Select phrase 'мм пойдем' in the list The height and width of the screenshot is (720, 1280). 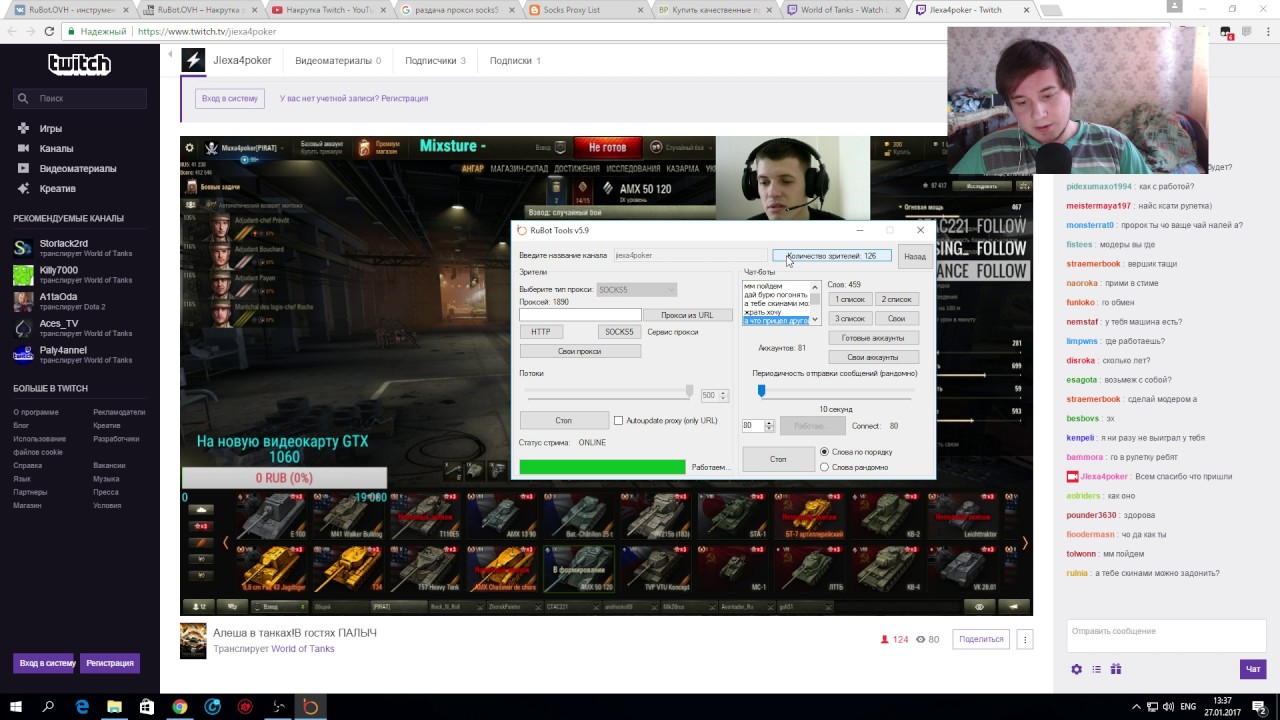pos(764,286)
